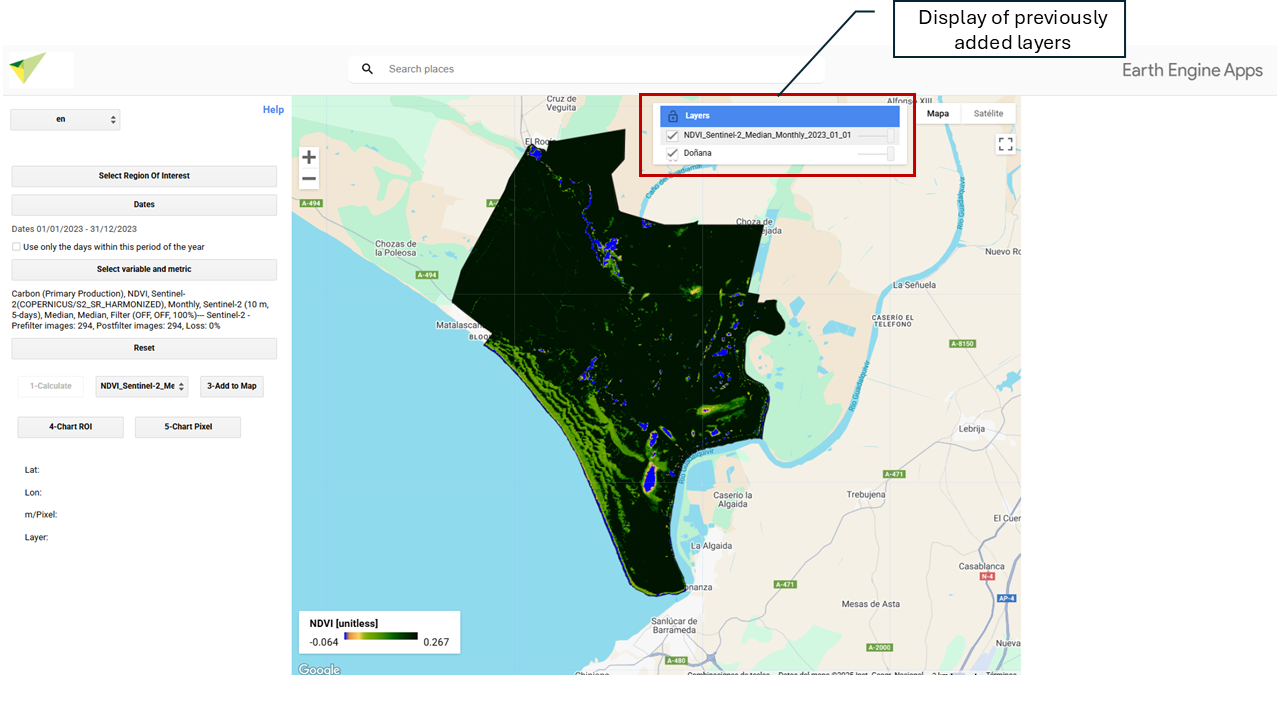This screenshot has width=1280, height=720.
Task: Toggle fullscreen map view icon
Action: pyautogui.click(x=1005, y=144)
